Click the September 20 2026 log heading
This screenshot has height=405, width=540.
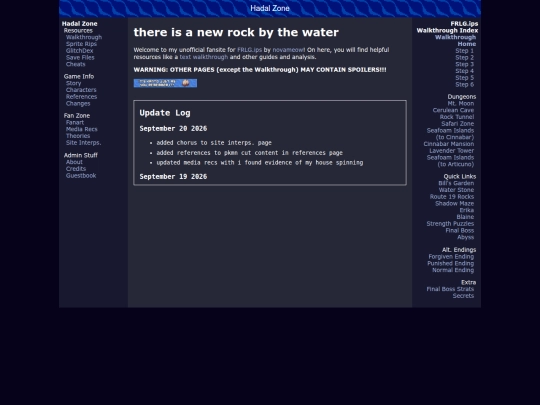(x=173, y=128)
